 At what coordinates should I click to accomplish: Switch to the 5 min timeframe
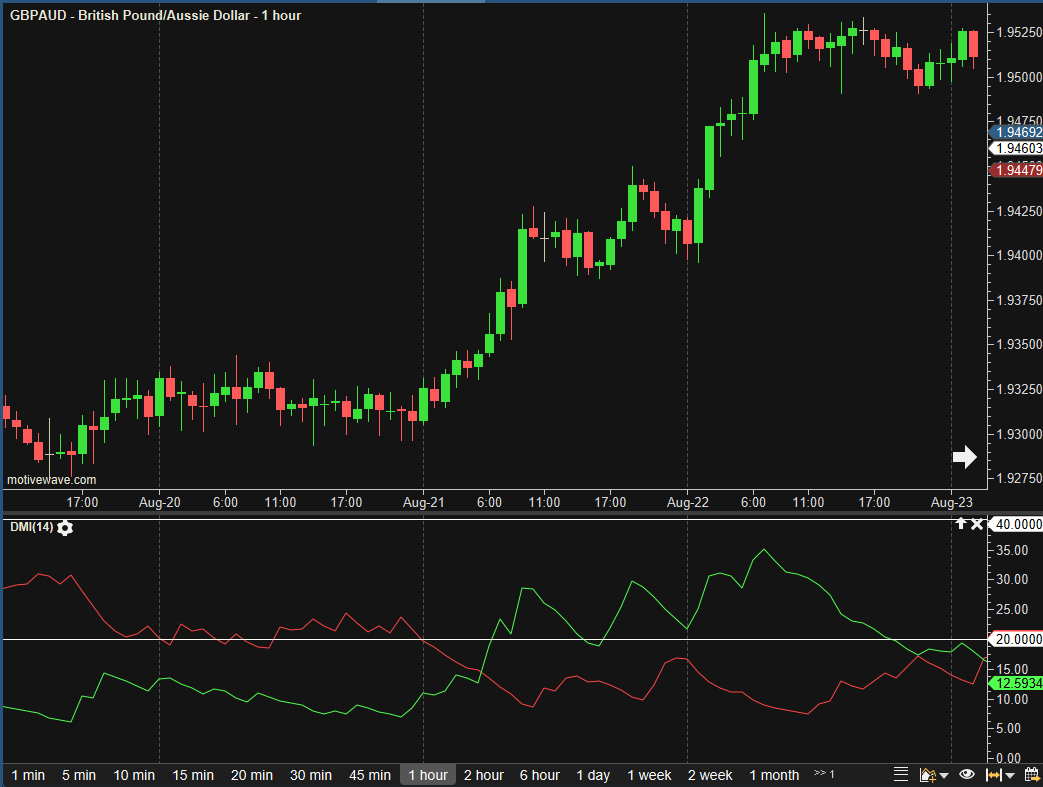coord(79,775)
